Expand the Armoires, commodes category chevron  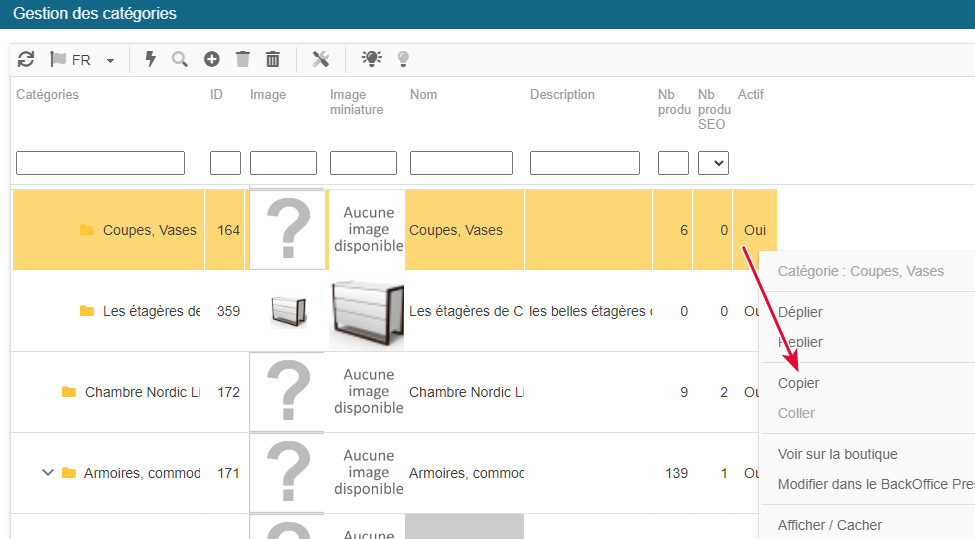47,473
